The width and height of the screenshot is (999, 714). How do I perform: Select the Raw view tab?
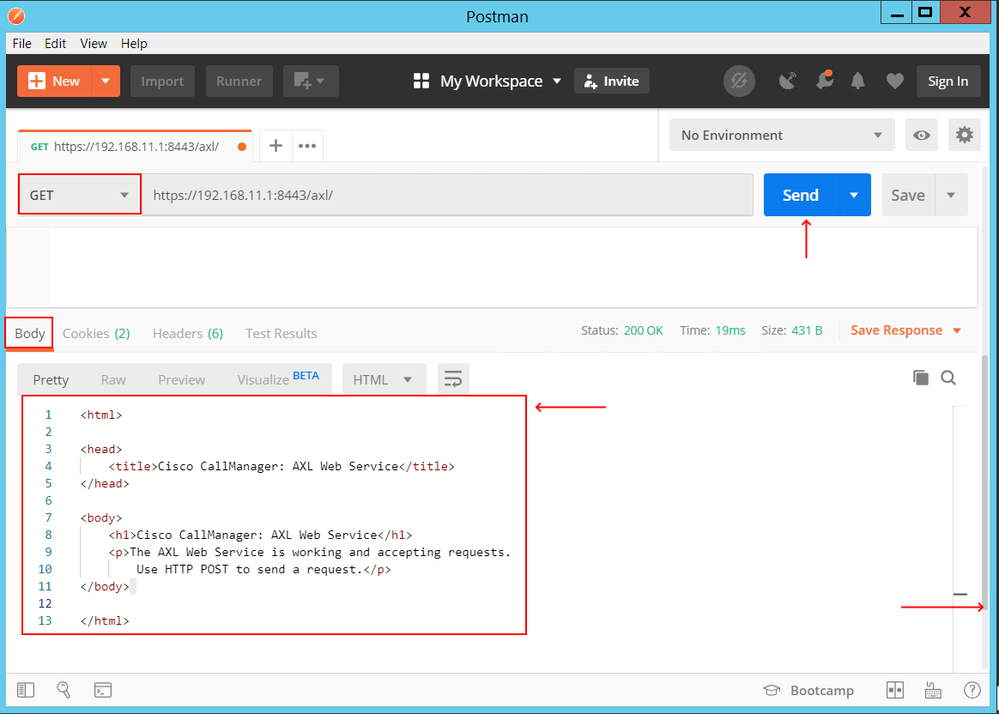click(x=113, y=380)
